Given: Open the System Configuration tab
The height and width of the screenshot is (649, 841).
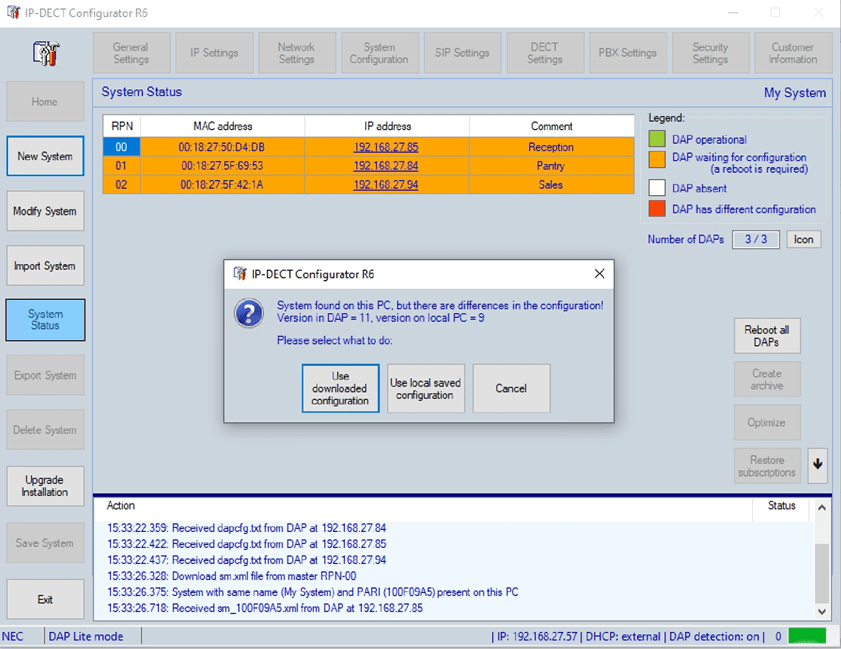Looking at the screenshot, I should tap(379, 53).
